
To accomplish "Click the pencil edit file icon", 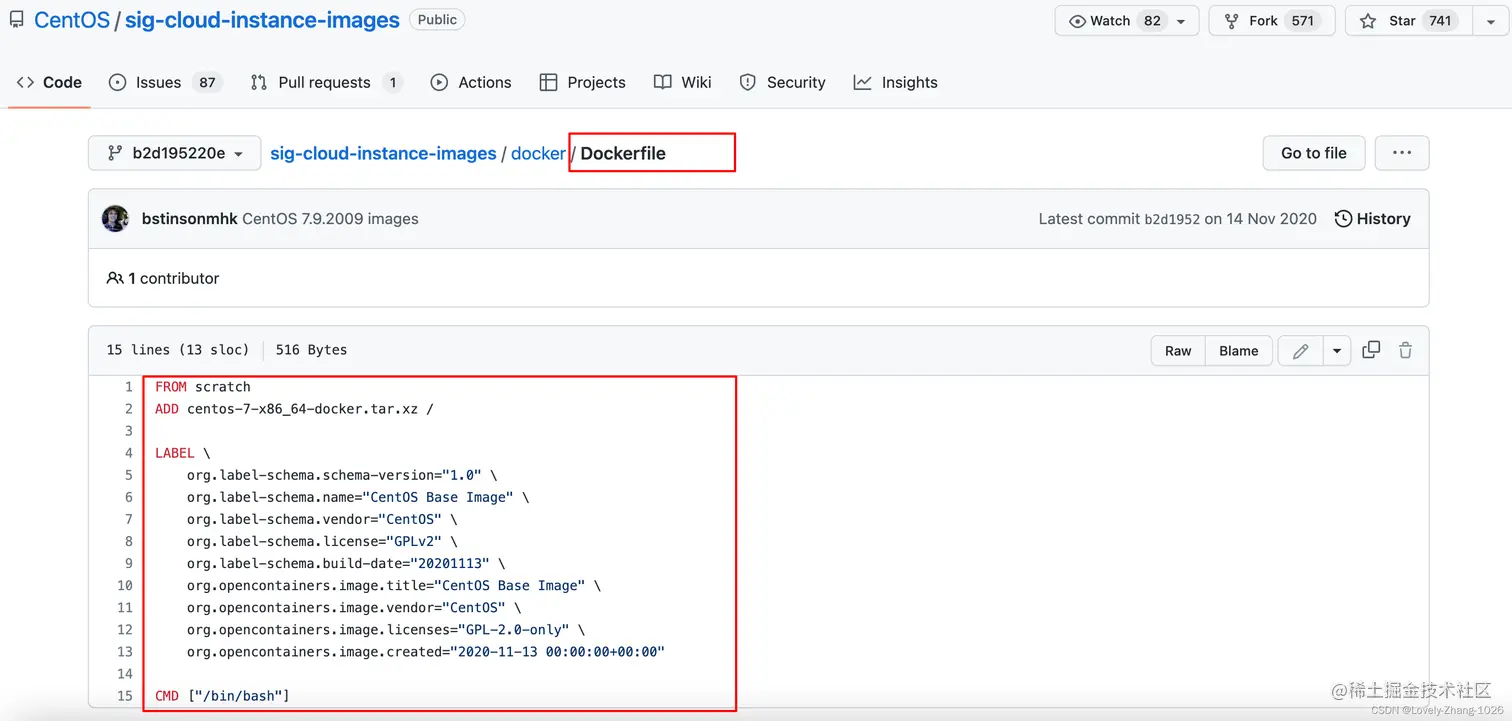I will (1301, 351).
